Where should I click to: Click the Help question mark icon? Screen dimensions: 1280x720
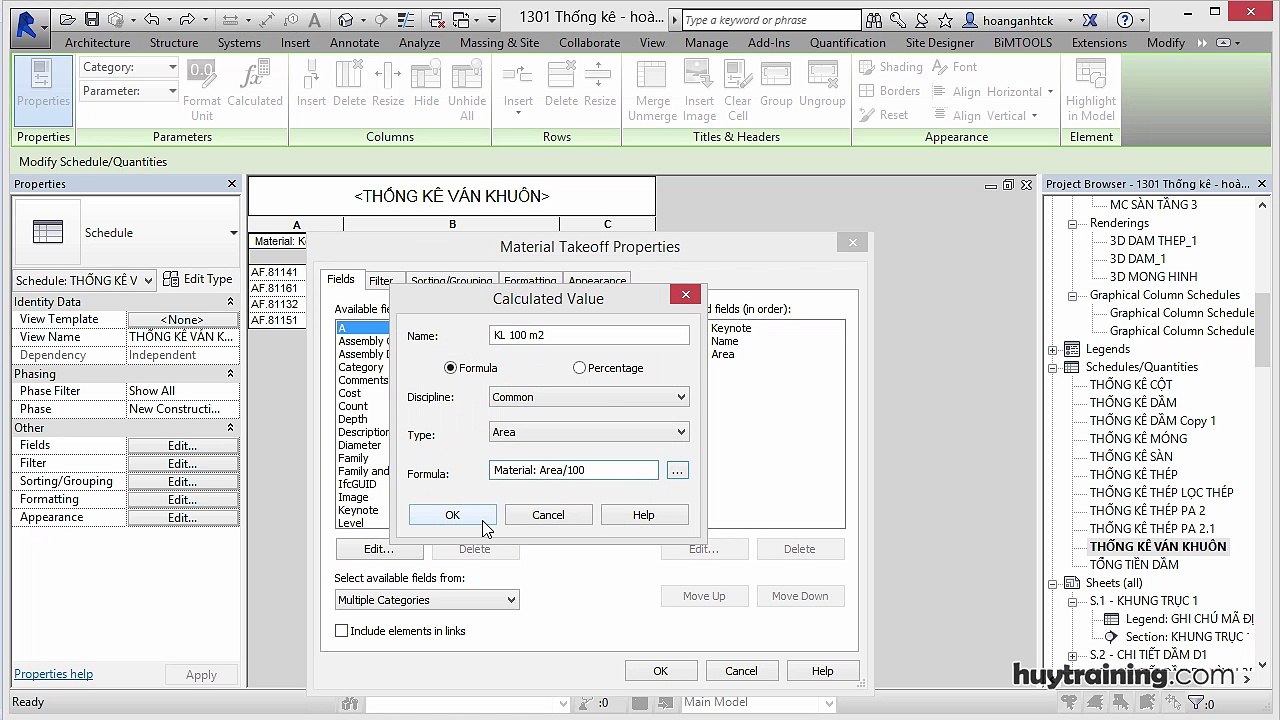tap(1125, 20)
